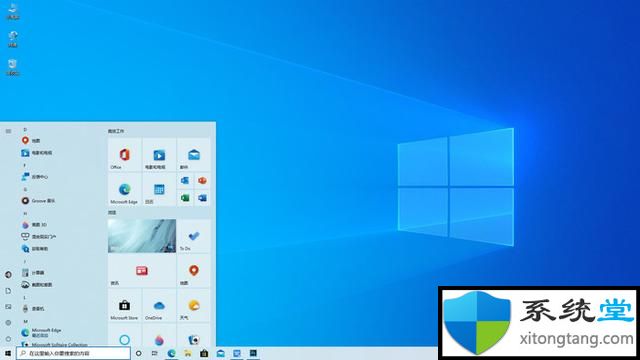This screenshot has height=360, width=640.
Task: Open Settings gear in Start left rail
Action: click(x=8, y=323)
